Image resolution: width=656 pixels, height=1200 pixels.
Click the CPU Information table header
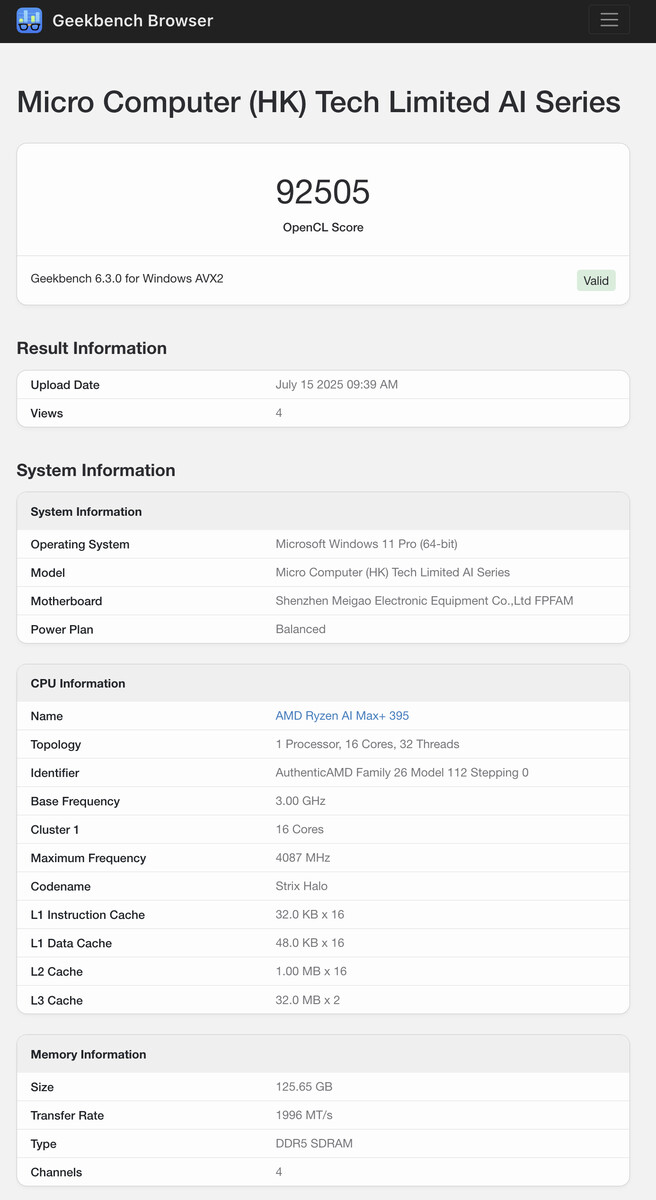pyautogui.click(x=323, y=683)
